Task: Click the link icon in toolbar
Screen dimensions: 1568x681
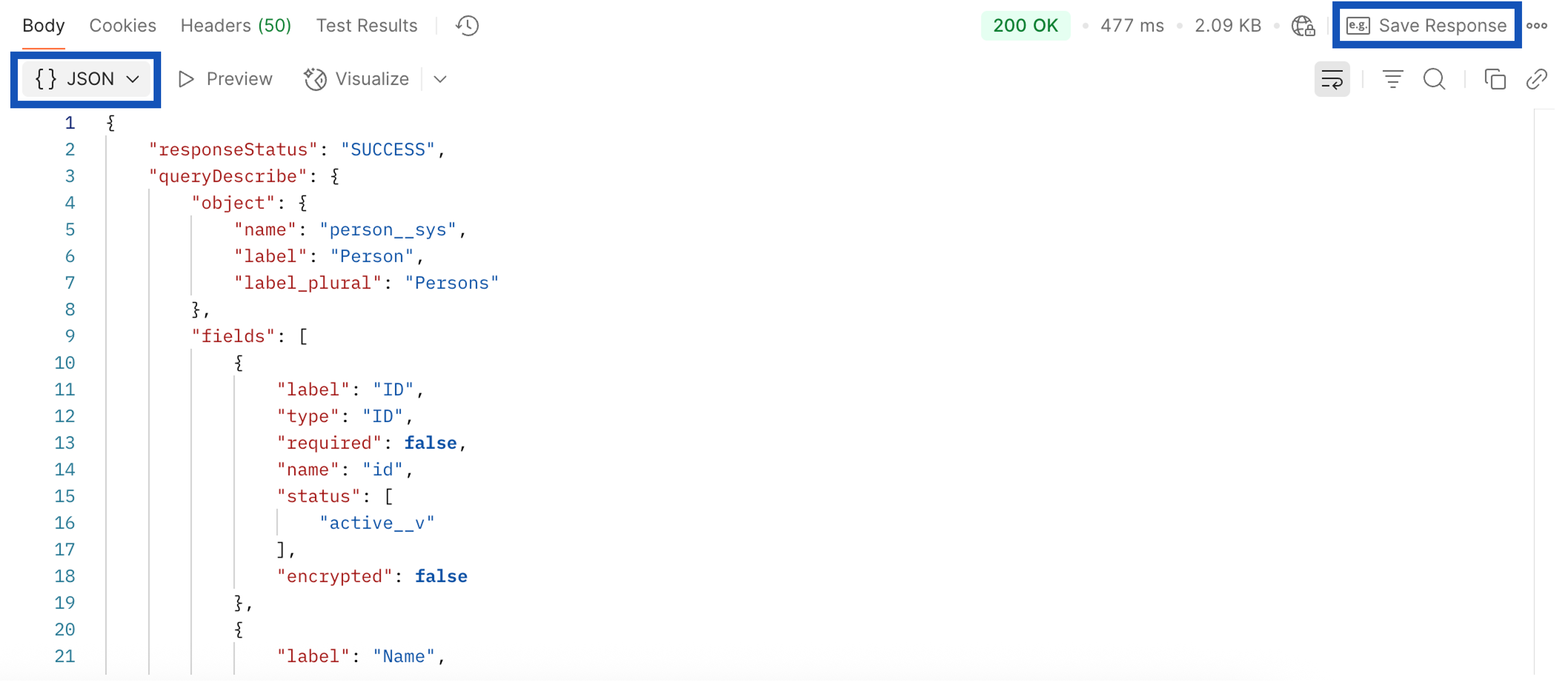Action: 1536,79
